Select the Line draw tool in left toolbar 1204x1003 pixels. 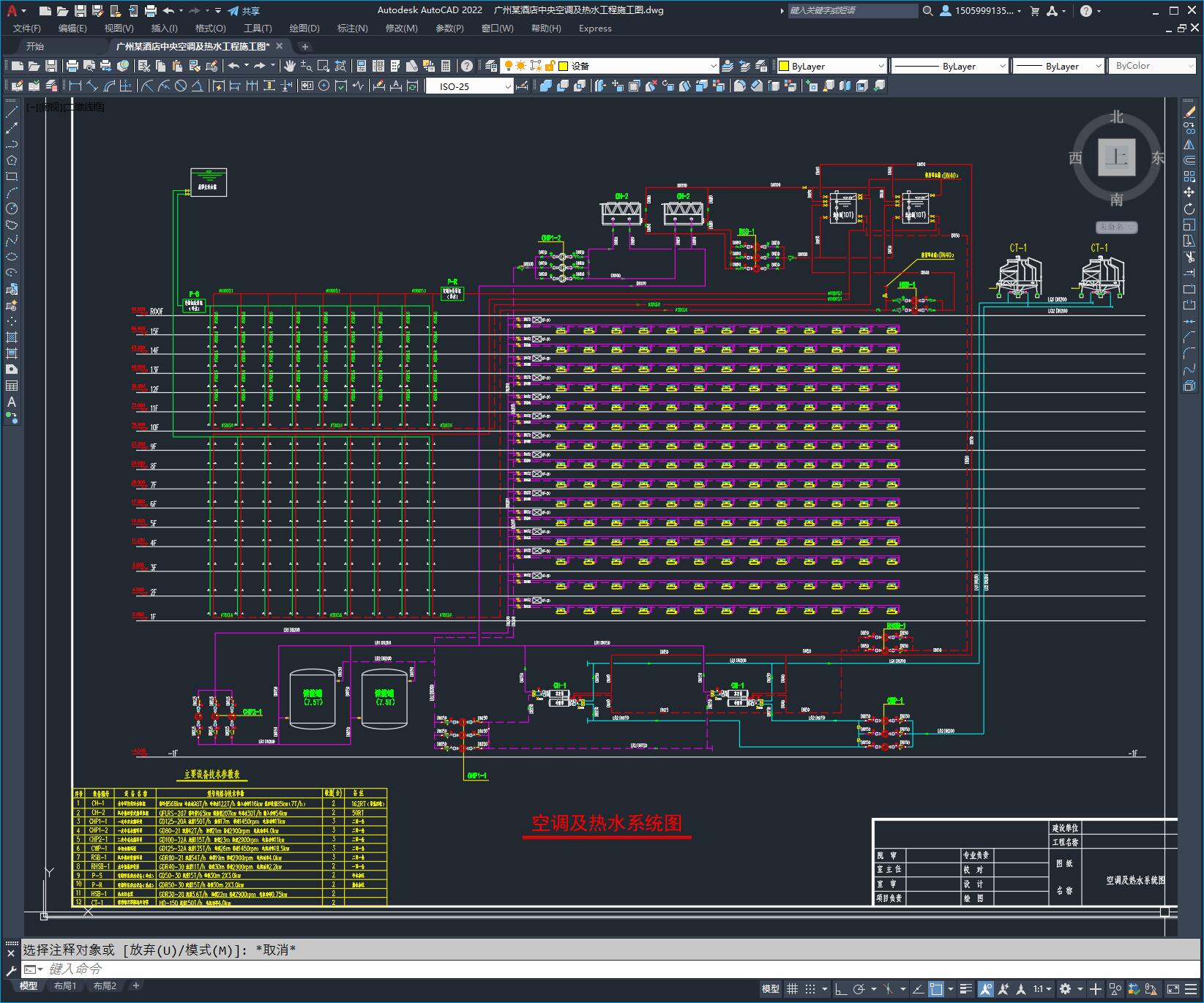[x=12, y=112]
